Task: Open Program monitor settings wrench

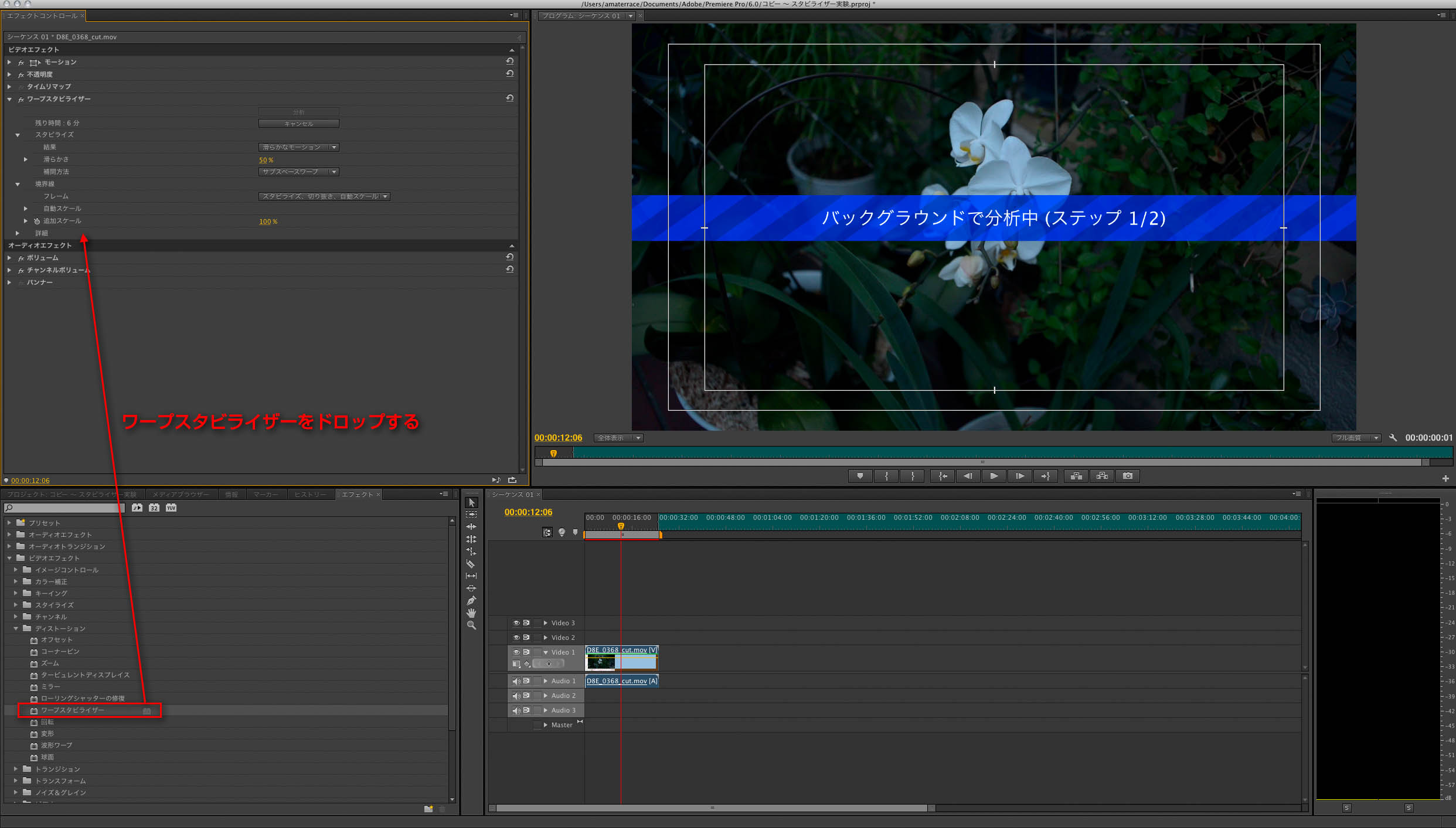Action: (x=1393, y=438)
